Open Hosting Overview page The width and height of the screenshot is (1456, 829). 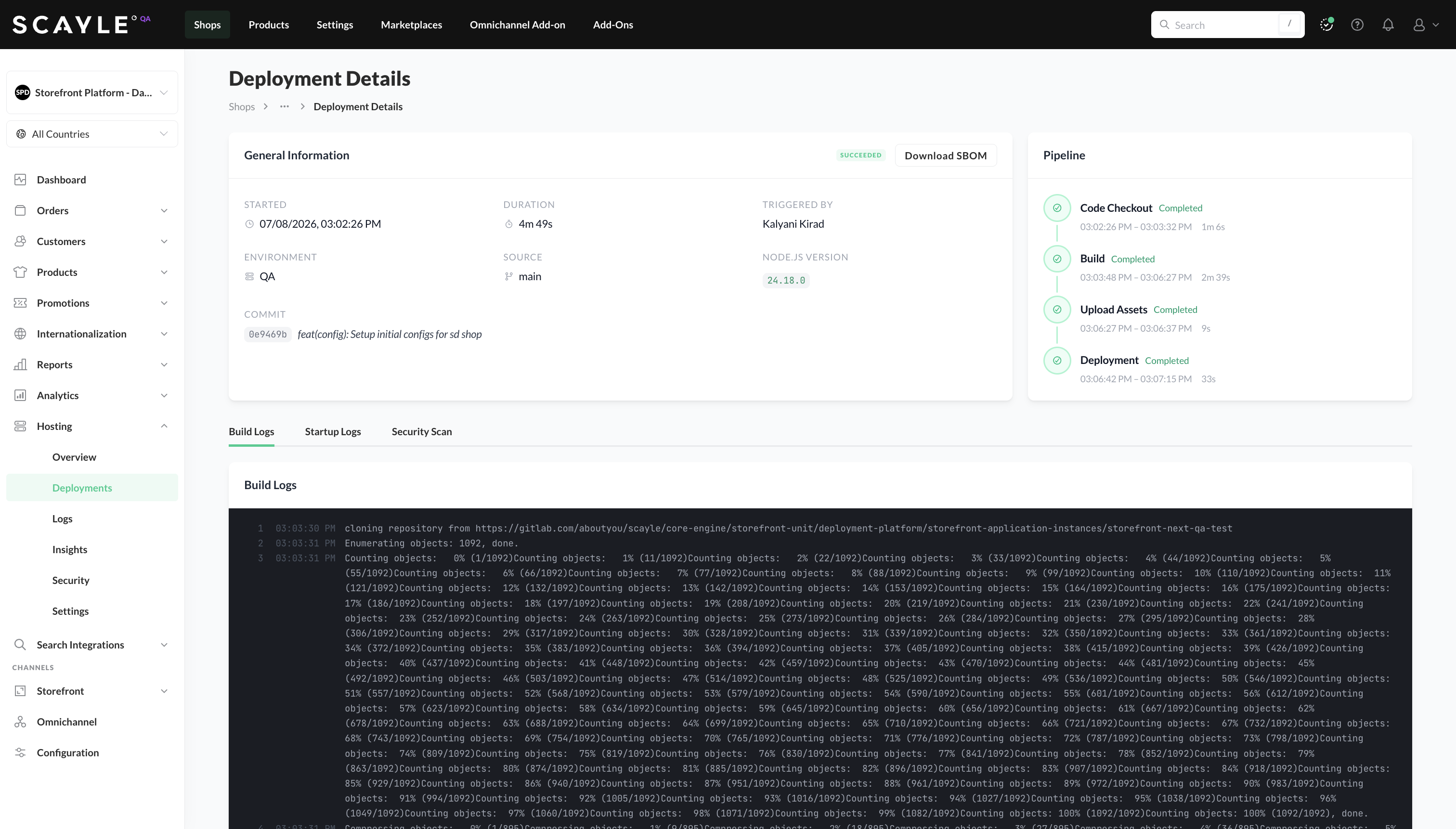pyautogui.click(x=74, y=457)
